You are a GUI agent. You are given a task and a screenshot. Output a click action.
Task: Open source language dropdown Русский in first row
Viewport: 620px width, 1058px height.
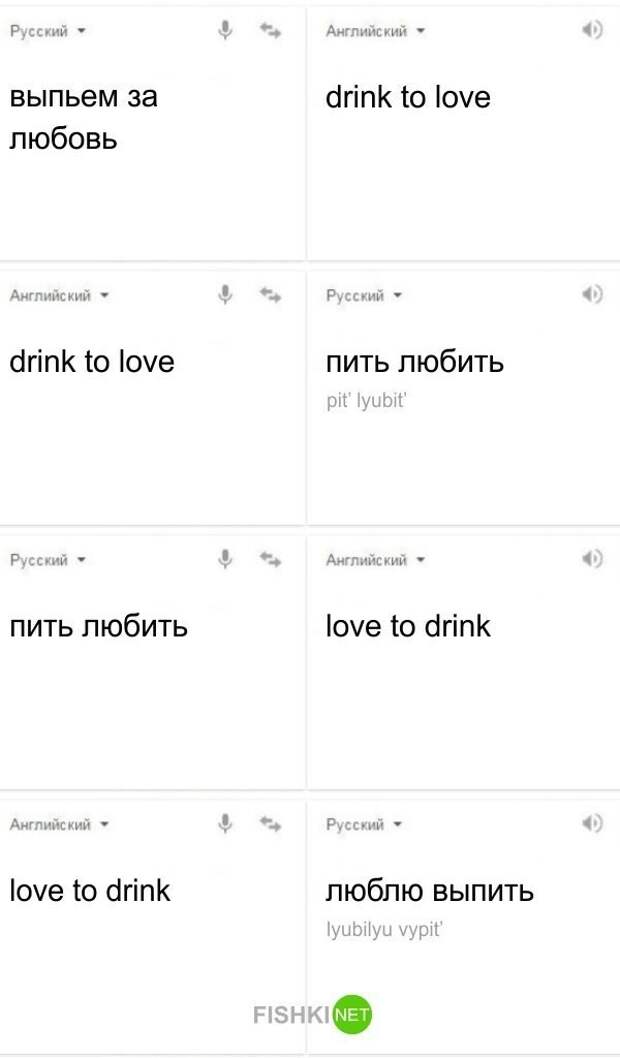pyautogui.click(x=47, y=31)
